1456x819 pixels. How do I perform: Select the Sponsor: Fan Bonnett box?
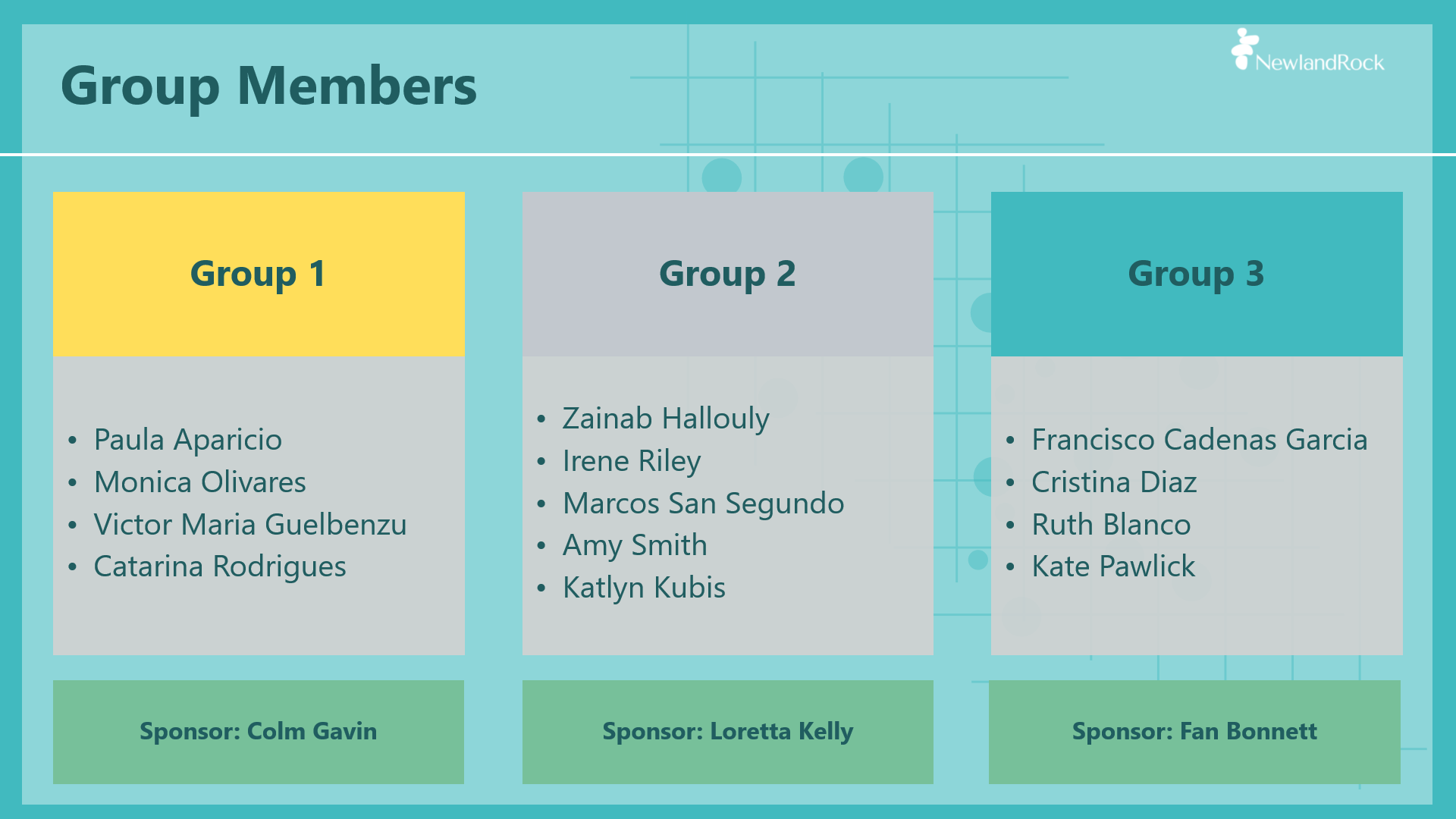1194,732
